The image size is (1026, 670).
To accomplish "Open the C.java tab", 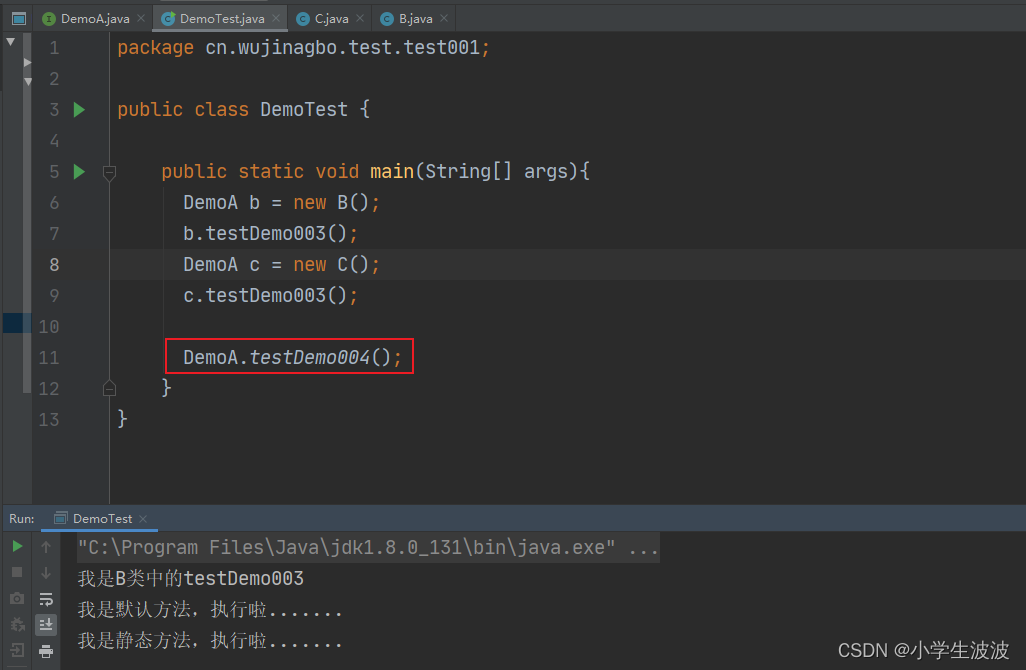I will click(331, 19).
